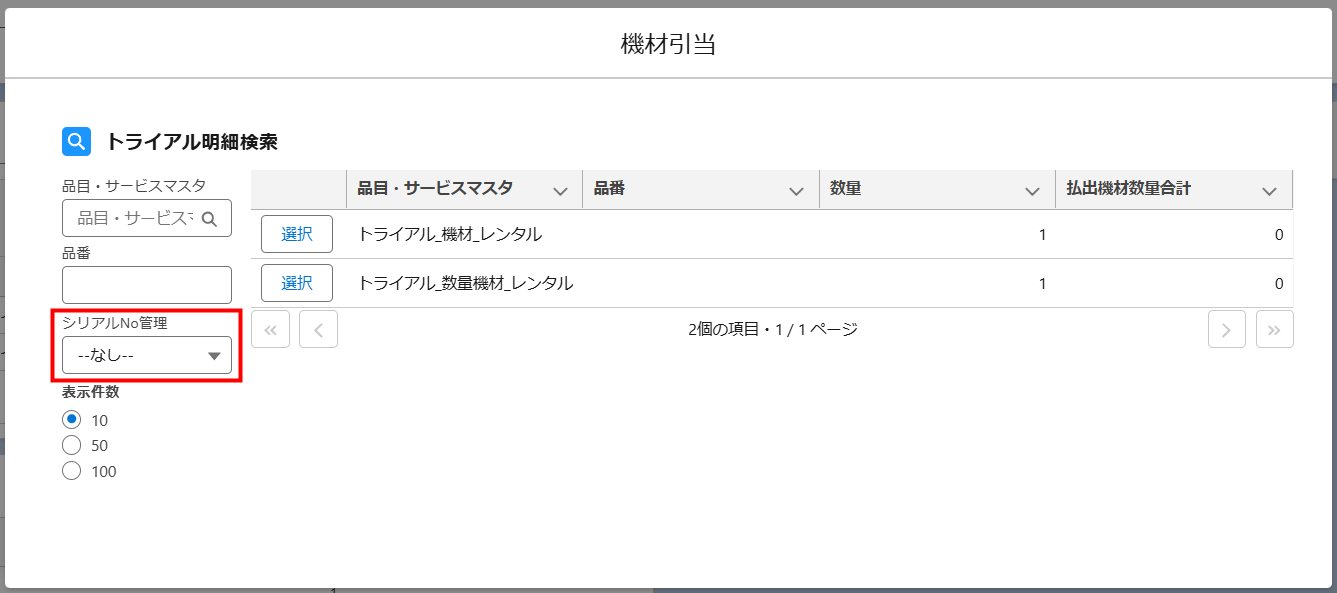
Task: Go to next page arrow button
Action: click(1226, 329)
